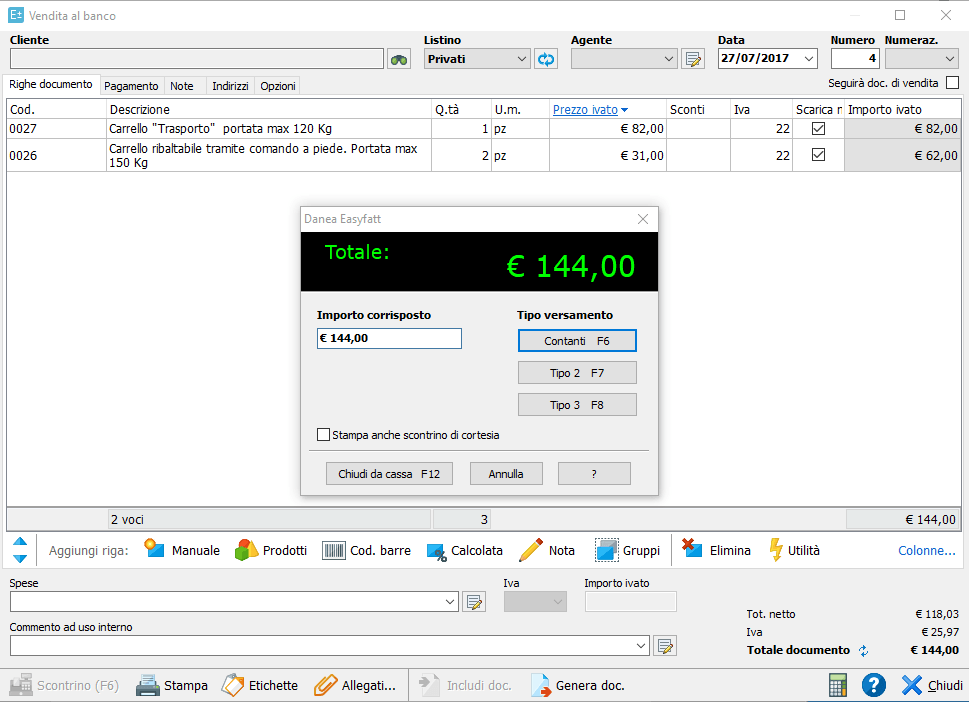Refresh the price list with the blue arrows icon
This screenshot has width=969, height=702.
pyautogui.click(x=546, y=58)
